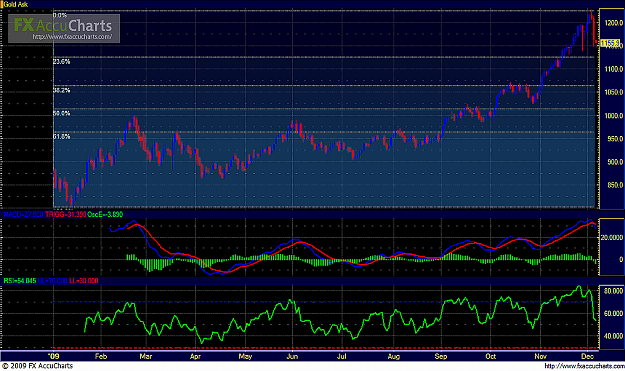Click the 850.0 price axis label
This screenshot has width=625, height=371.
pyautogui.click(x=615, y=185)
